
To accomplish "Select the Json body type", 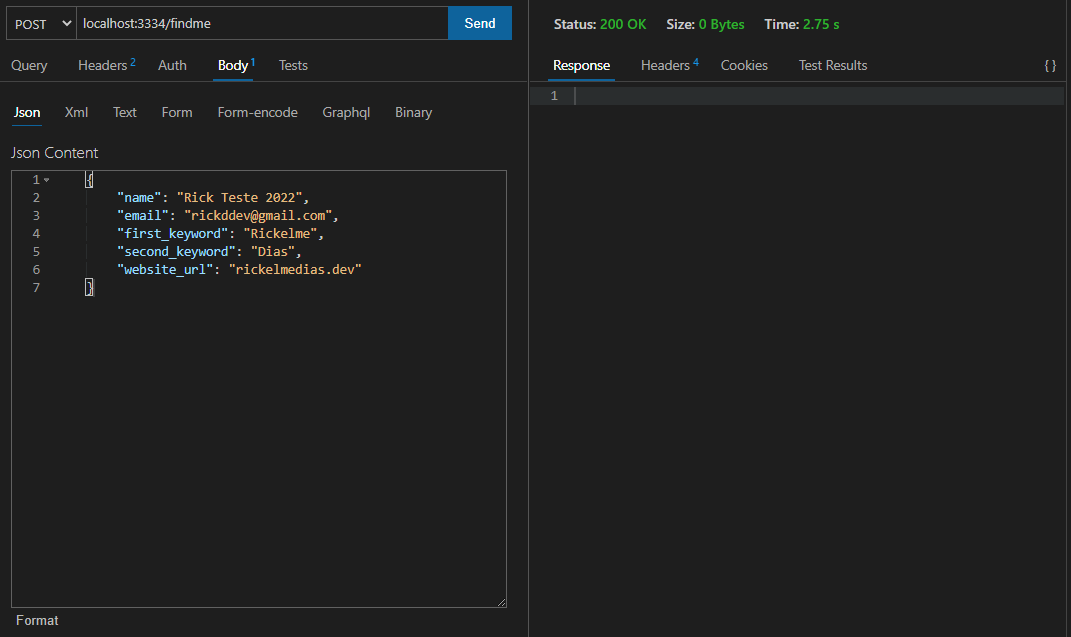I will tap(27, 113).
